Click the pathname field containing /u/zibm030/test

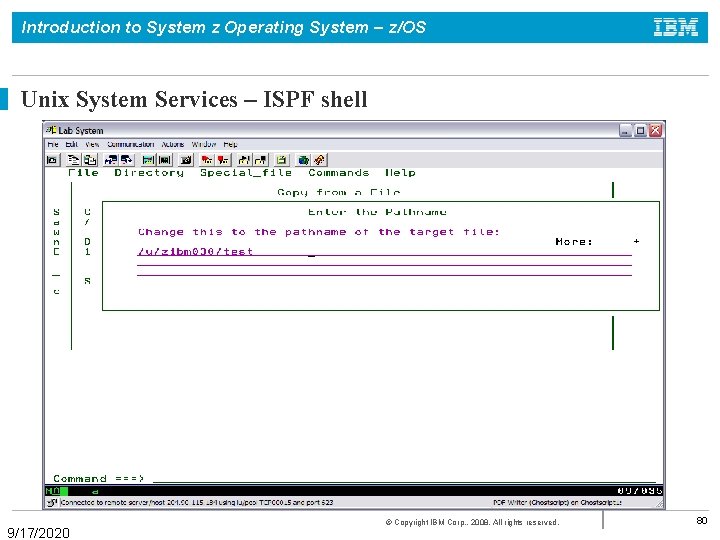384,251
